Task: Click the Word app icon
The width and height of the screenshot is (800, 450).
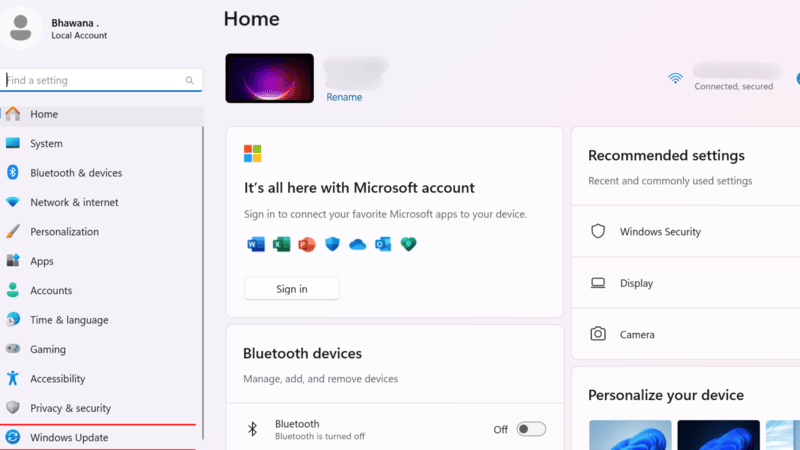Action: pyautogui.click(x=256, y=244)
